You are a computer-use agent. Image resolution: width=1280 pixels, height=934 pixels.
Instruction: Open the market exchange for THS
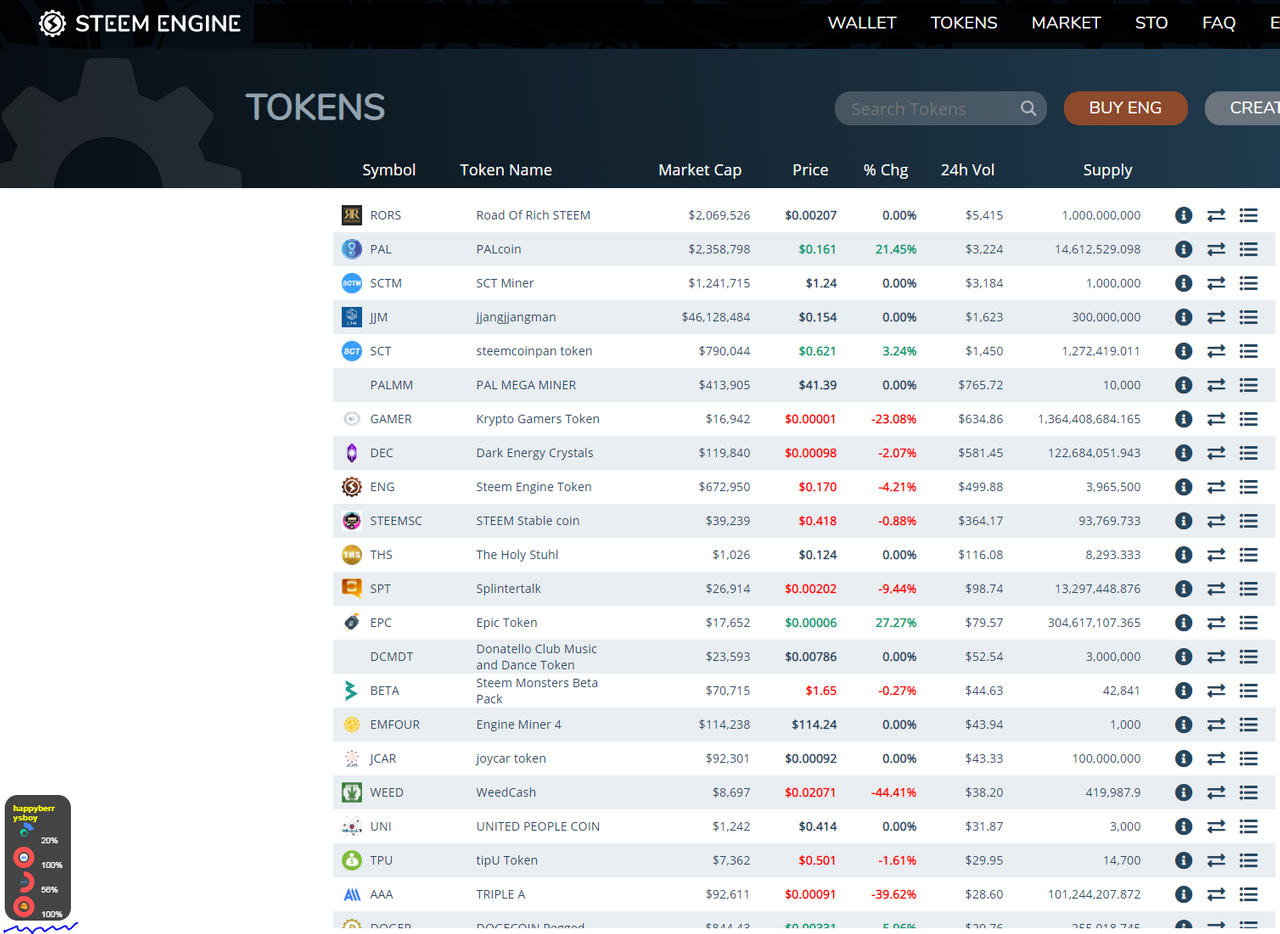click(x=1216, y=555)
